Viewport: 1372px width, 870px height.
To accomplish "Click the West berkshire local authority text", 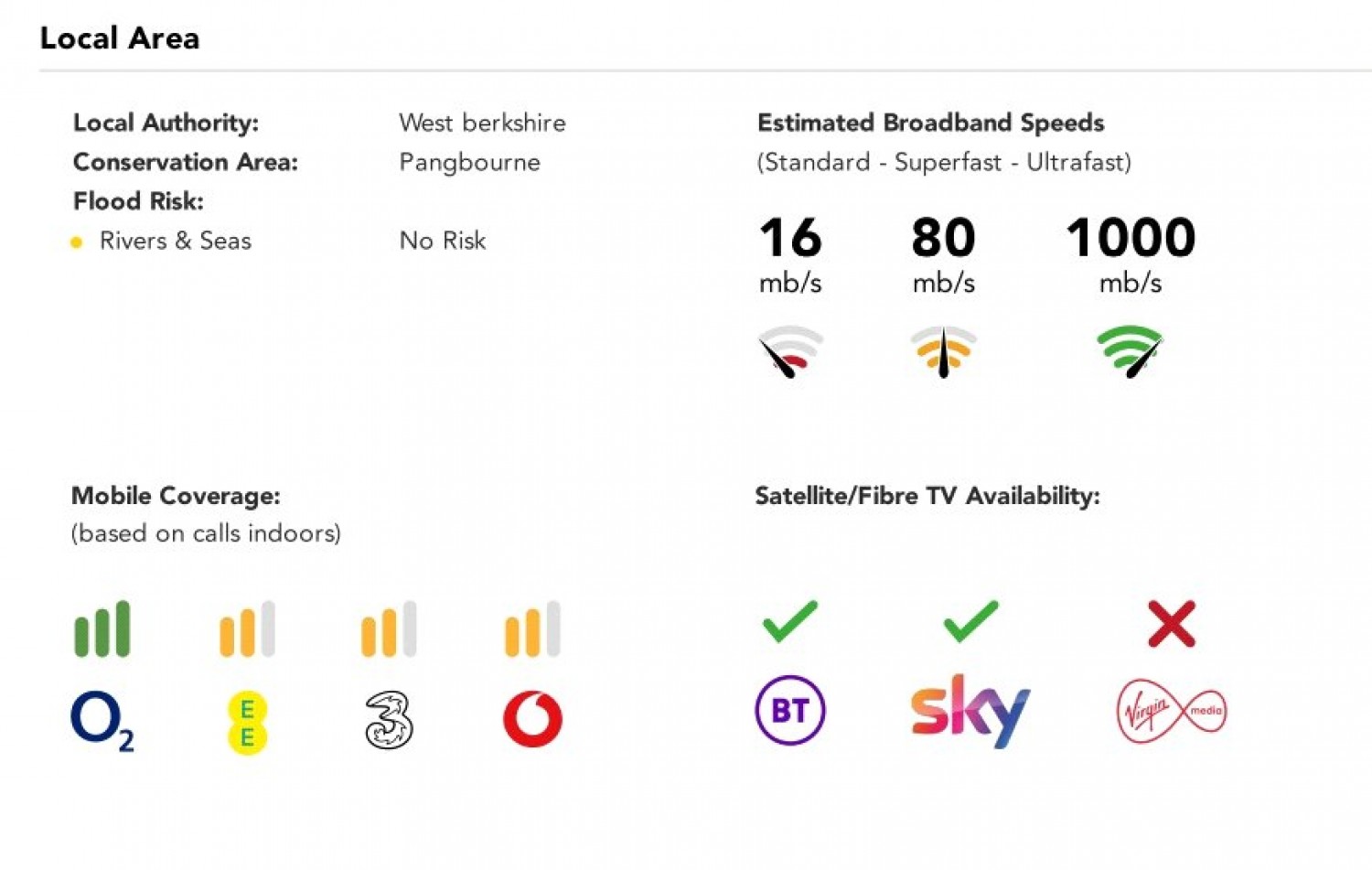I will click(x=482, y=123).
